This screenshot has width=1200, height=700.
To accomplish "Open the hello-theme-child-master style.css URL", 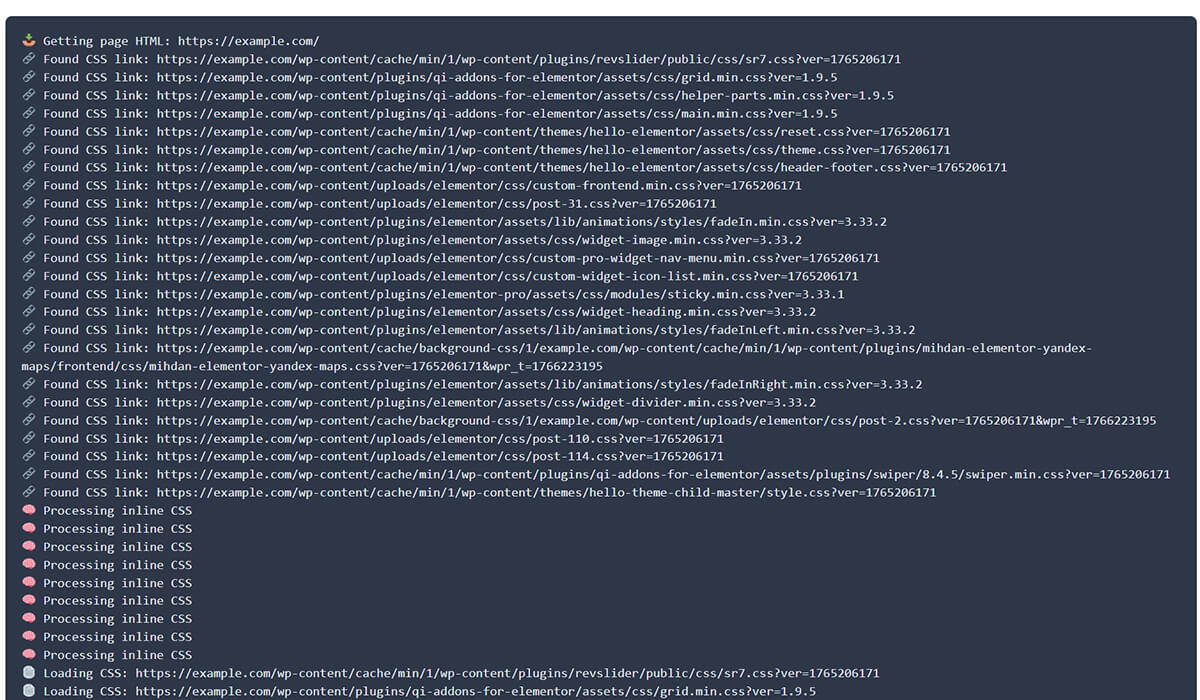I will tap(546, 492).
